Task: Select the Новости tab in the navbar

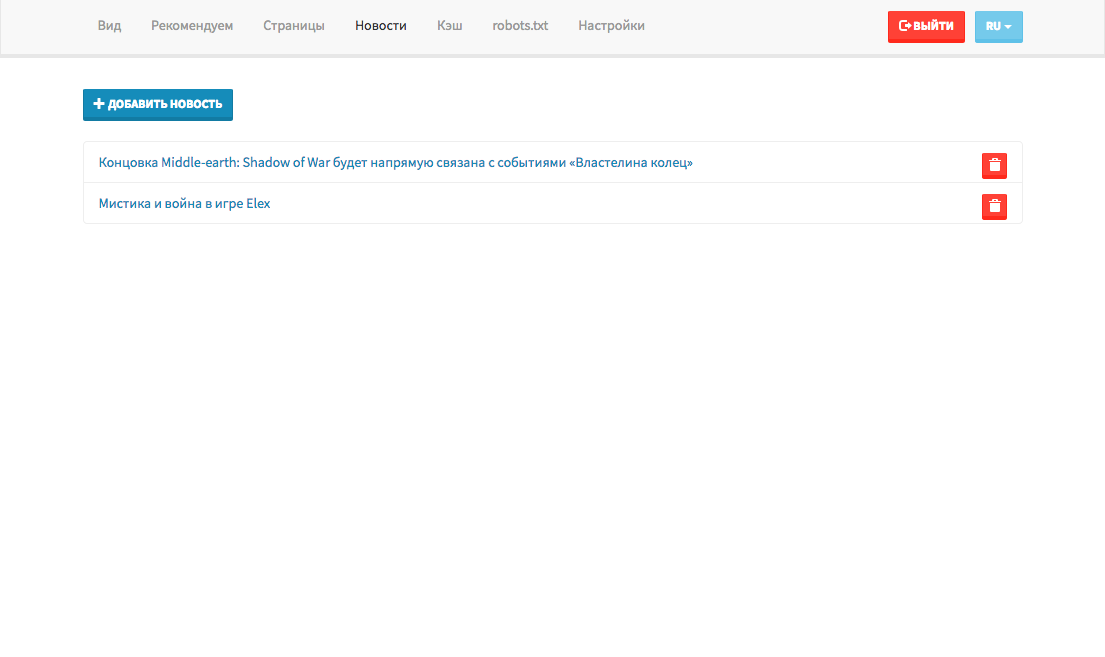Action: pyautogui.click(x=381, y=26)
